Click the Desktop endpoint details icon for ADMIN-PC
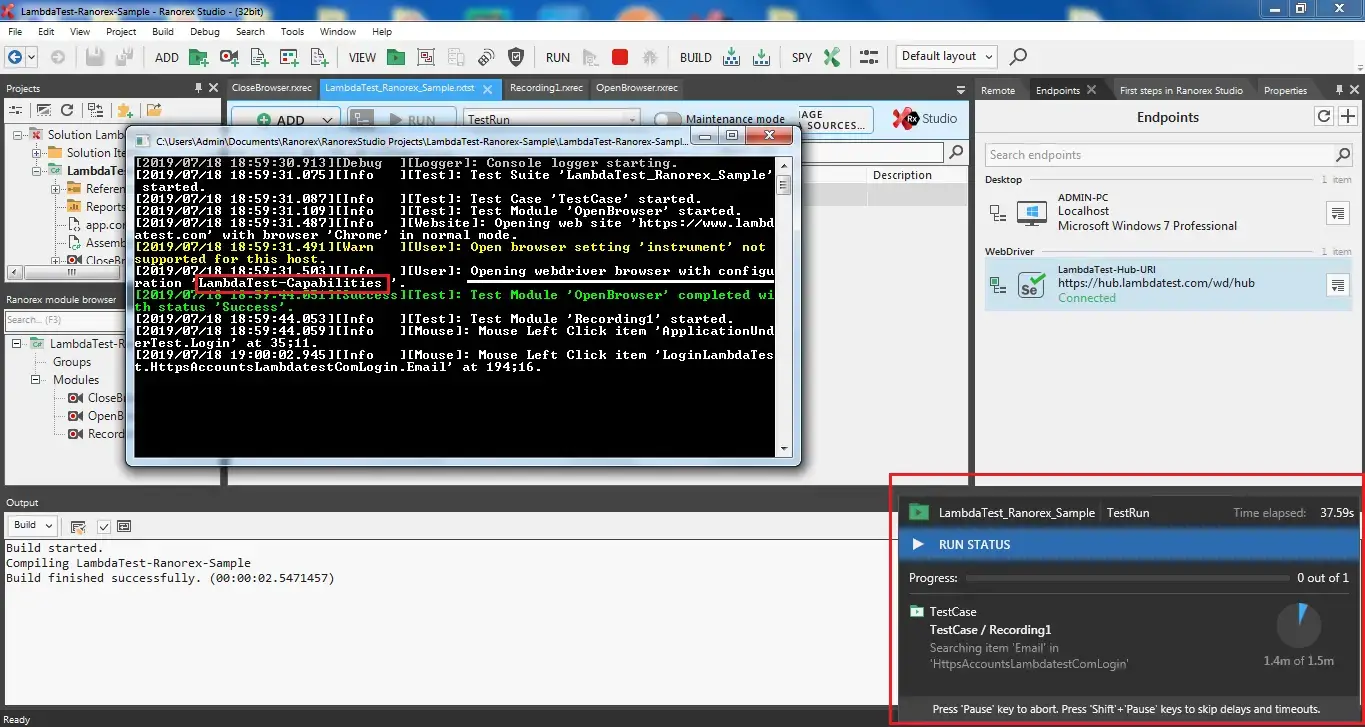1365x727 pixels. click(x=1338, y=212)
